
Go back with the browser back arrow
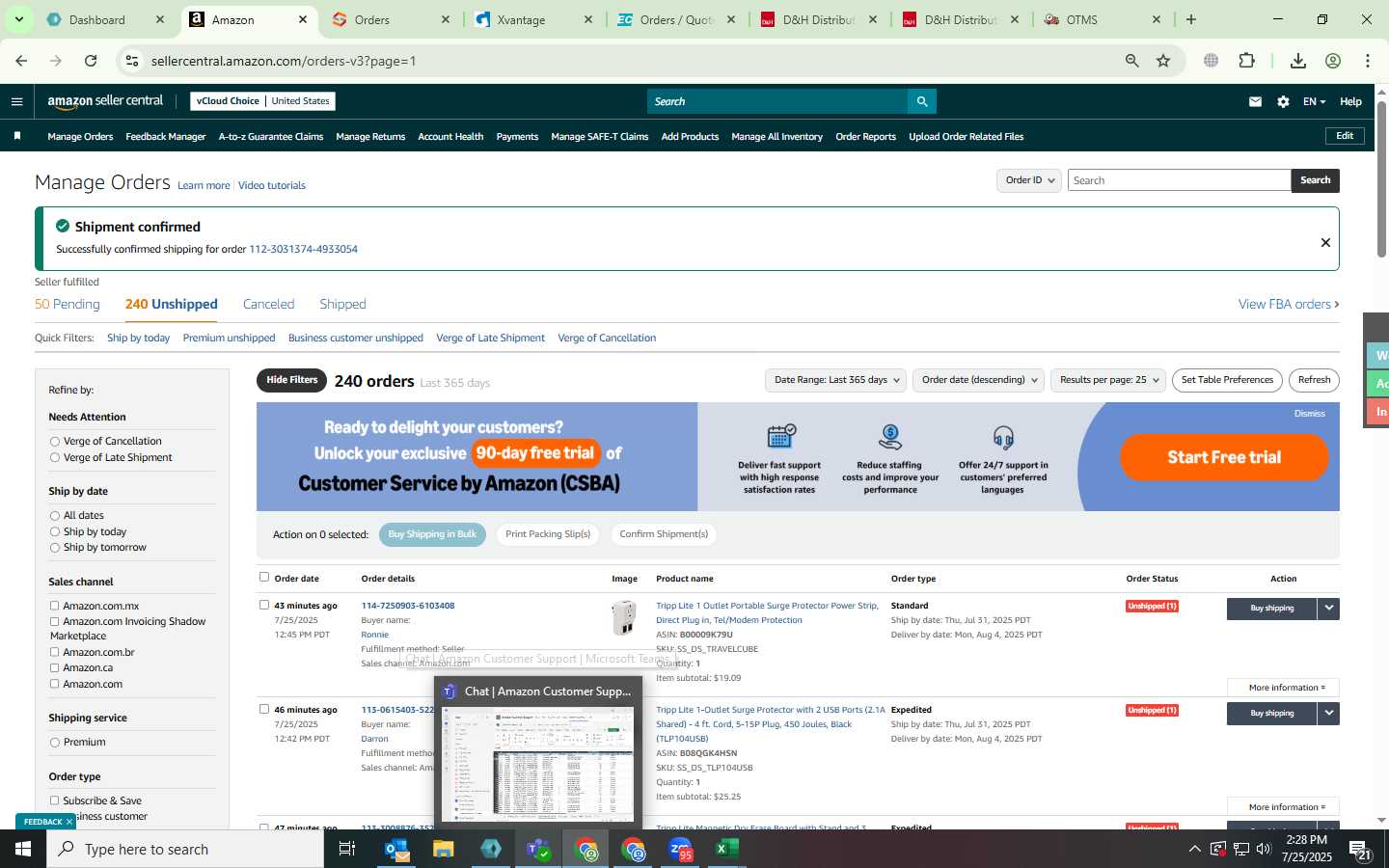[21, 61]
